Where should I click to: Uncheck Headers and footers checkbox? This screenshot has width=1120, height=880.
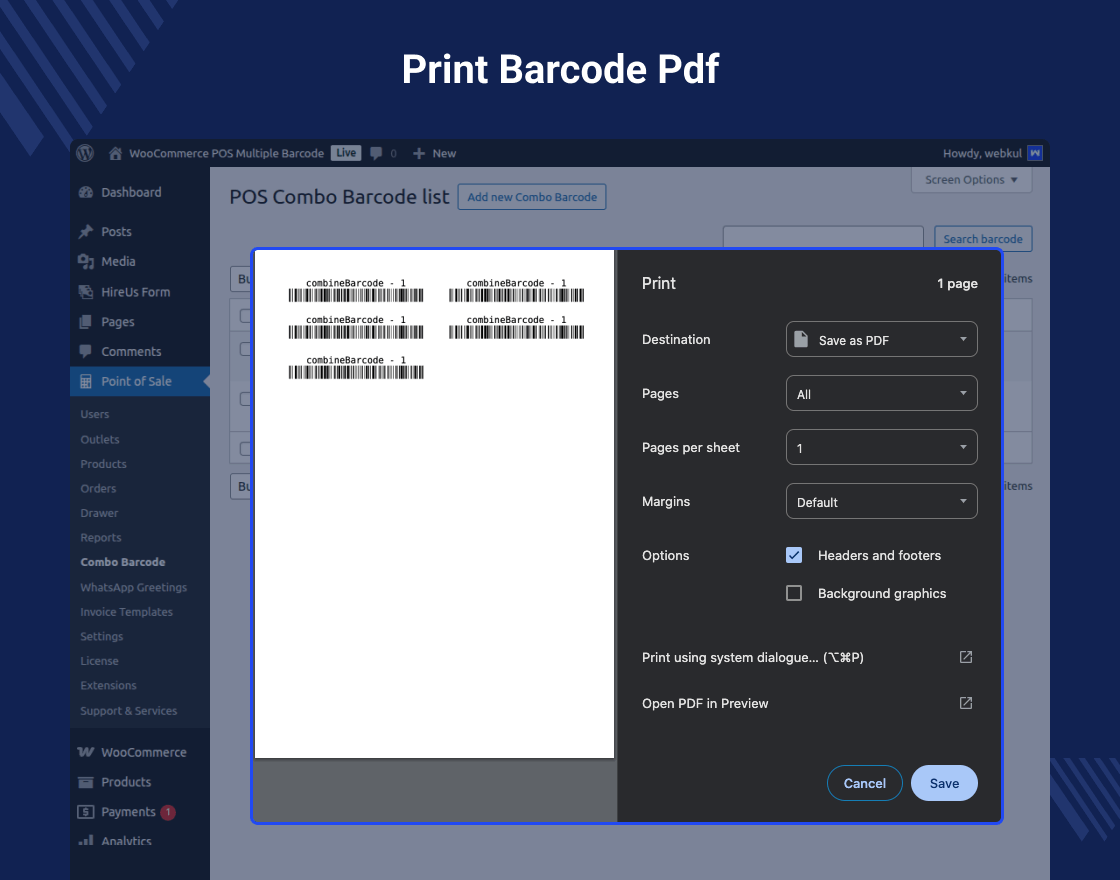pos(794,555)
